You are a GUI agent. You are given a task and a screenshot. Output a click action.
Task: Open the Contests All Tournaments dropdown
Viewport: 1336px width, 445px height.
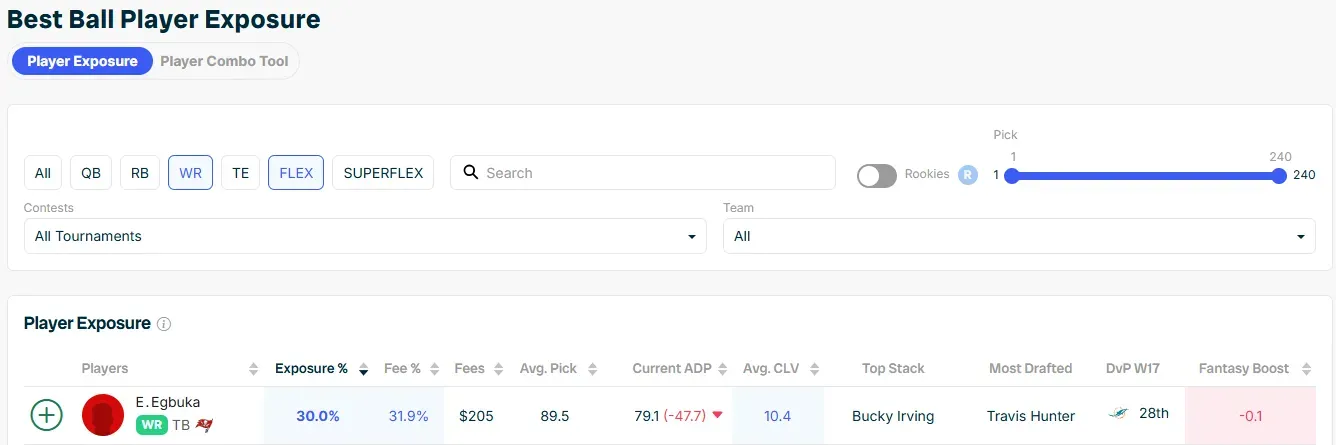365,237
